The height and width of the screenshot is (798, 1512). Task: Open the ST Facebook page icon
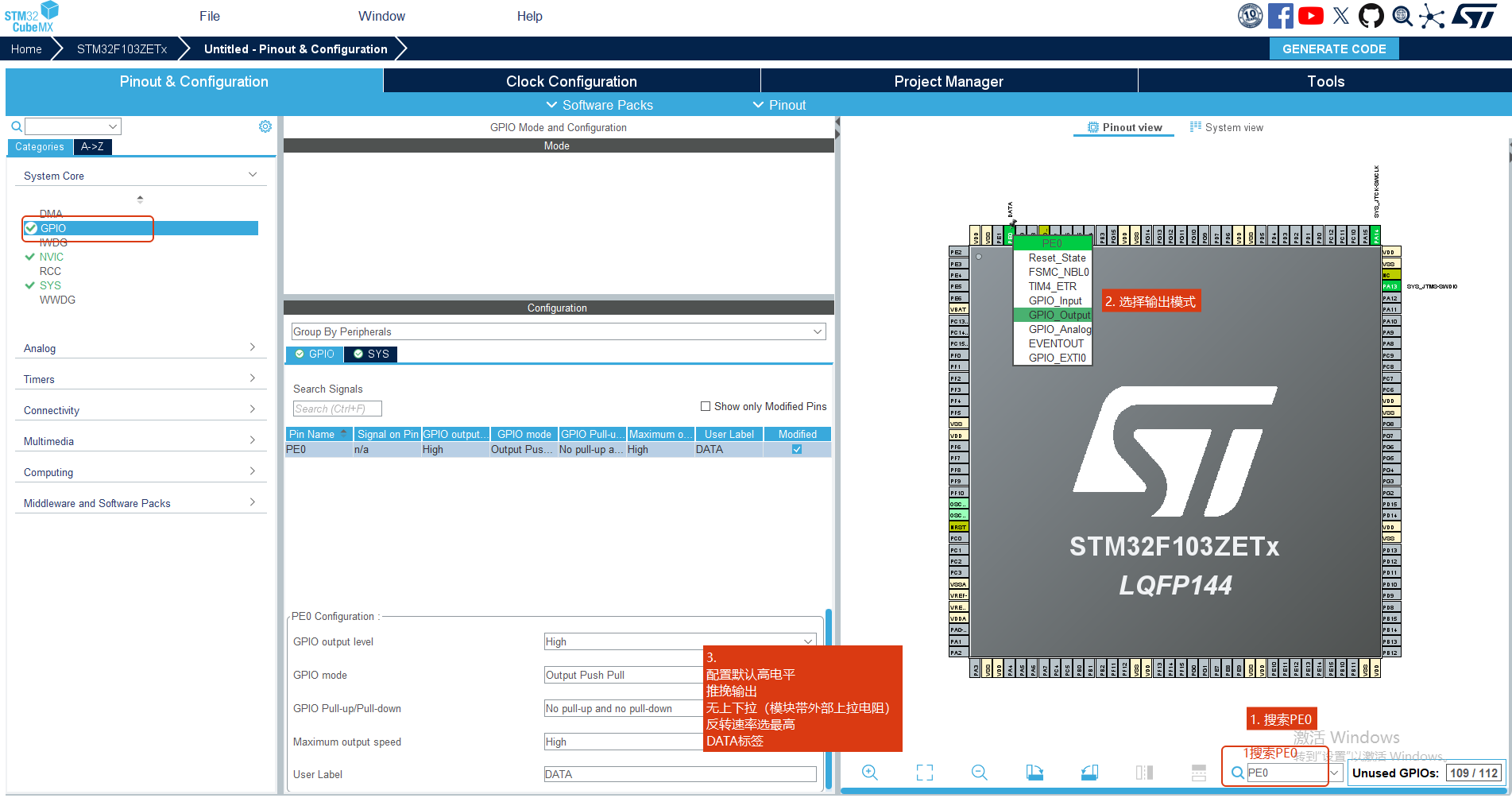click(x=1281, y=16)
